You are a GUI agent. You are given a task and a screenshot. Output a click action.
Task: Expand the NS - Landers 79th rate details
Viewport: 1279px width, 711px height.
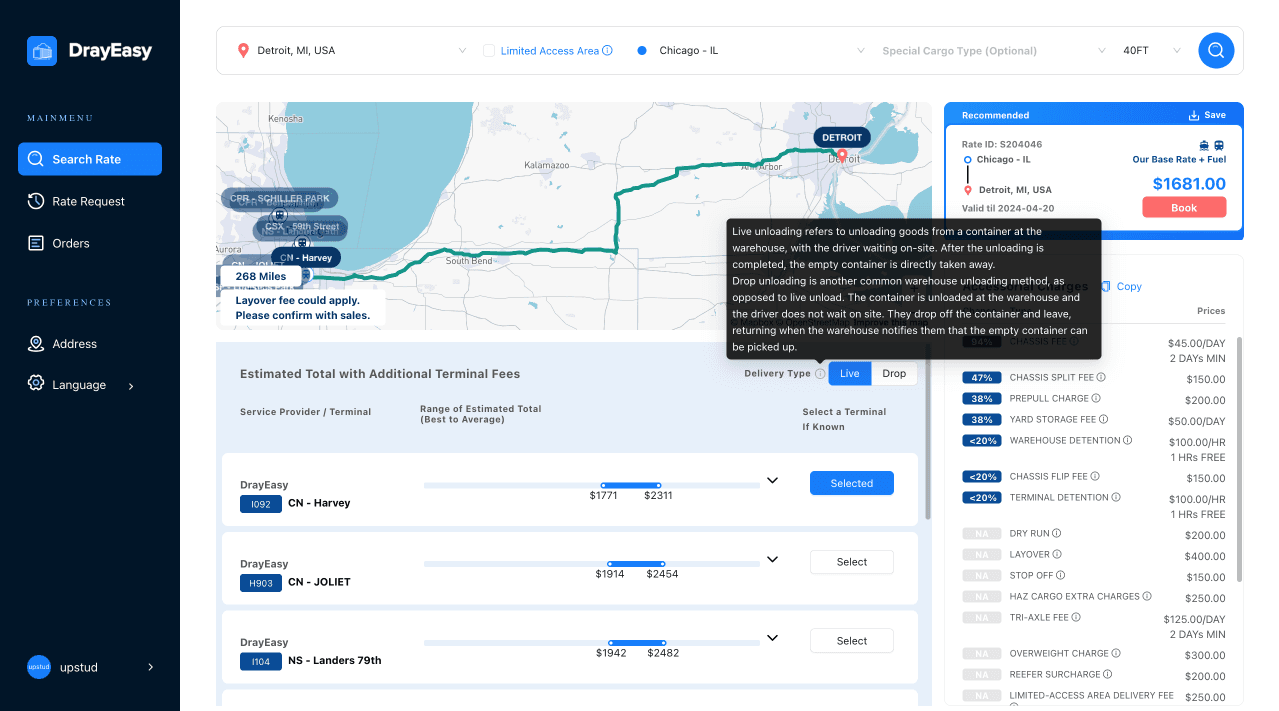pyautogui.click(x=772, y=638)
